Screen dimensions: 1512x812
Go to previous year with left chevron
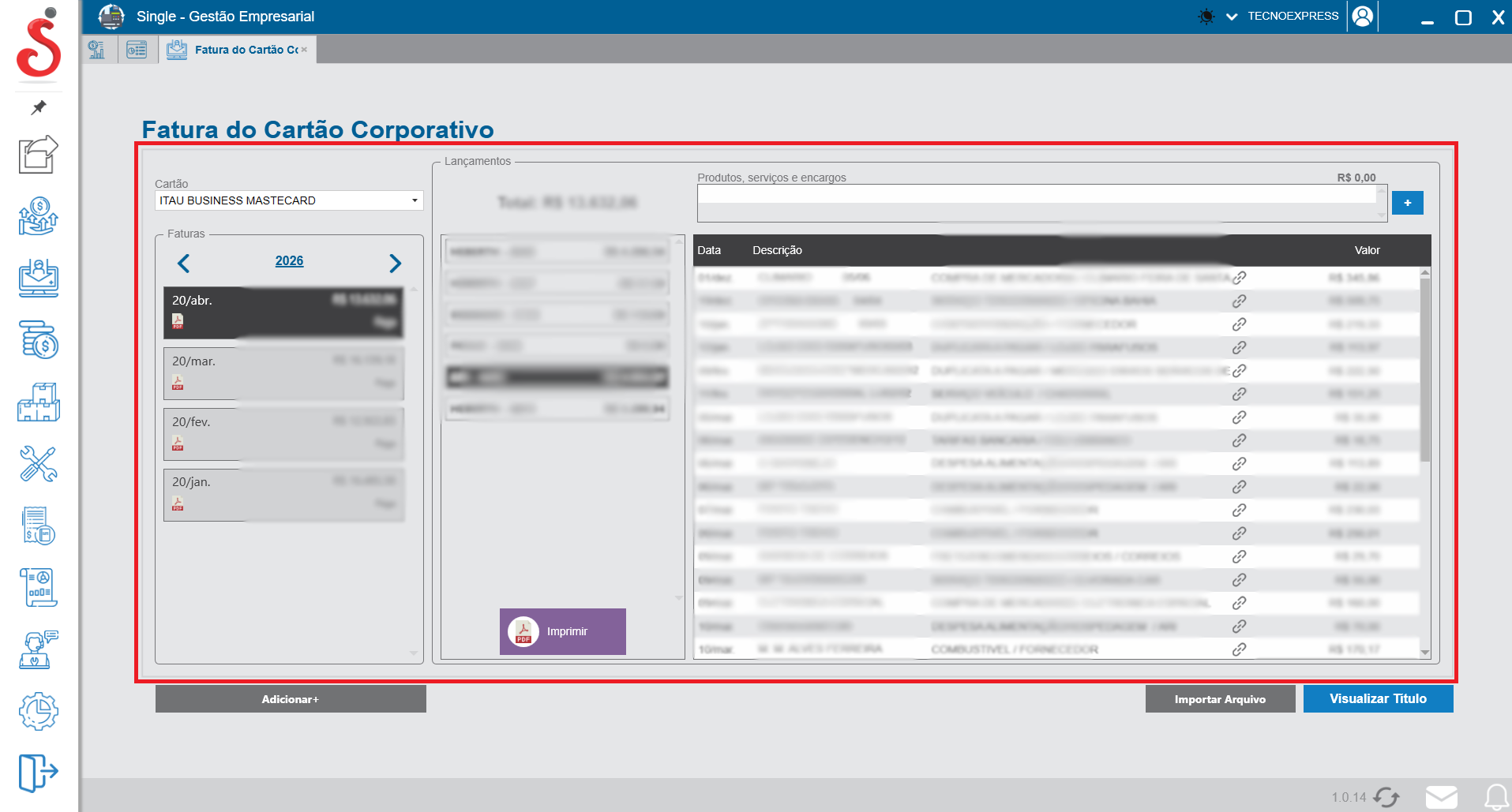coord(184,263)
